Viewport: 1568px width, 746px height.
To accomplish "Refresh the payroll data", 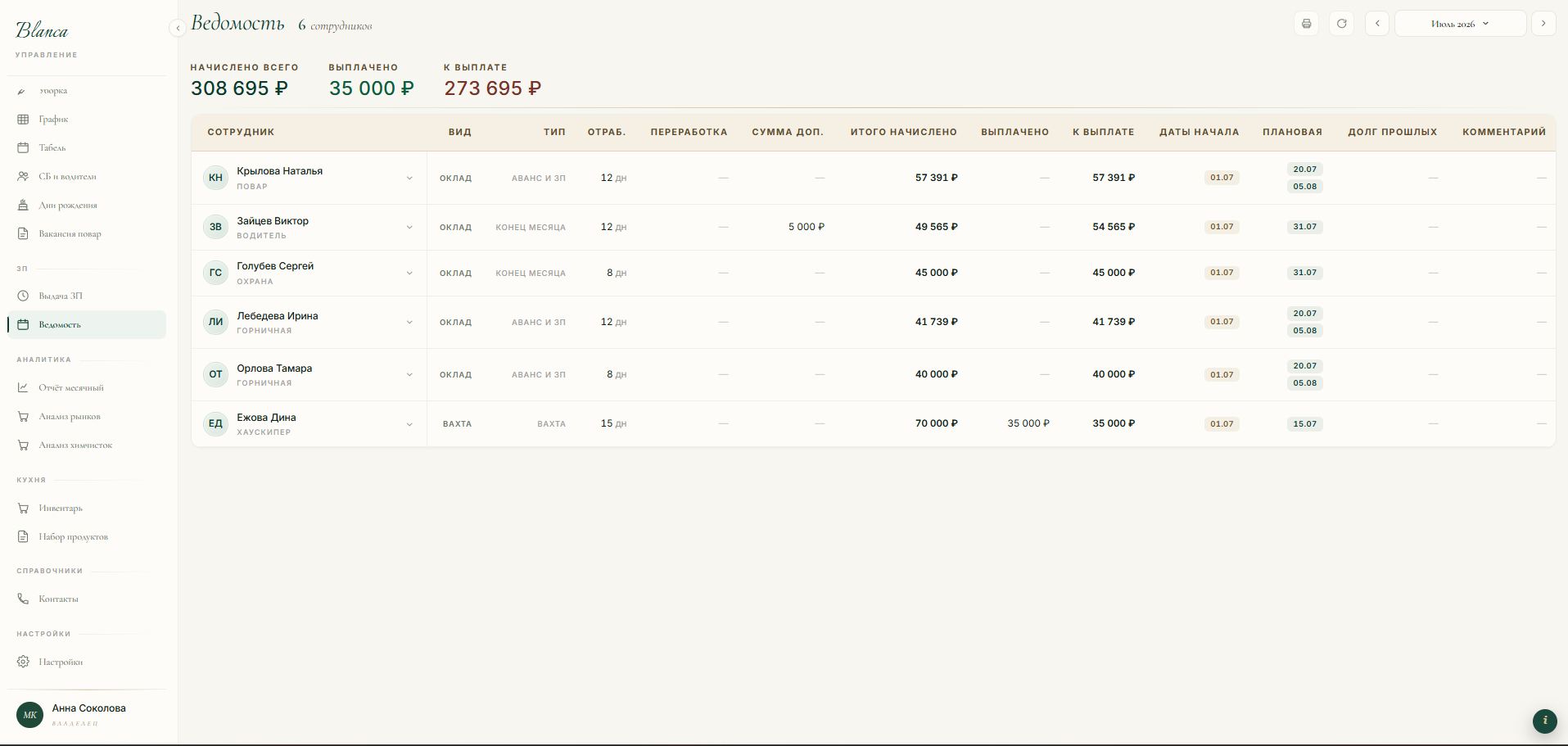I will click(1341, 24).
